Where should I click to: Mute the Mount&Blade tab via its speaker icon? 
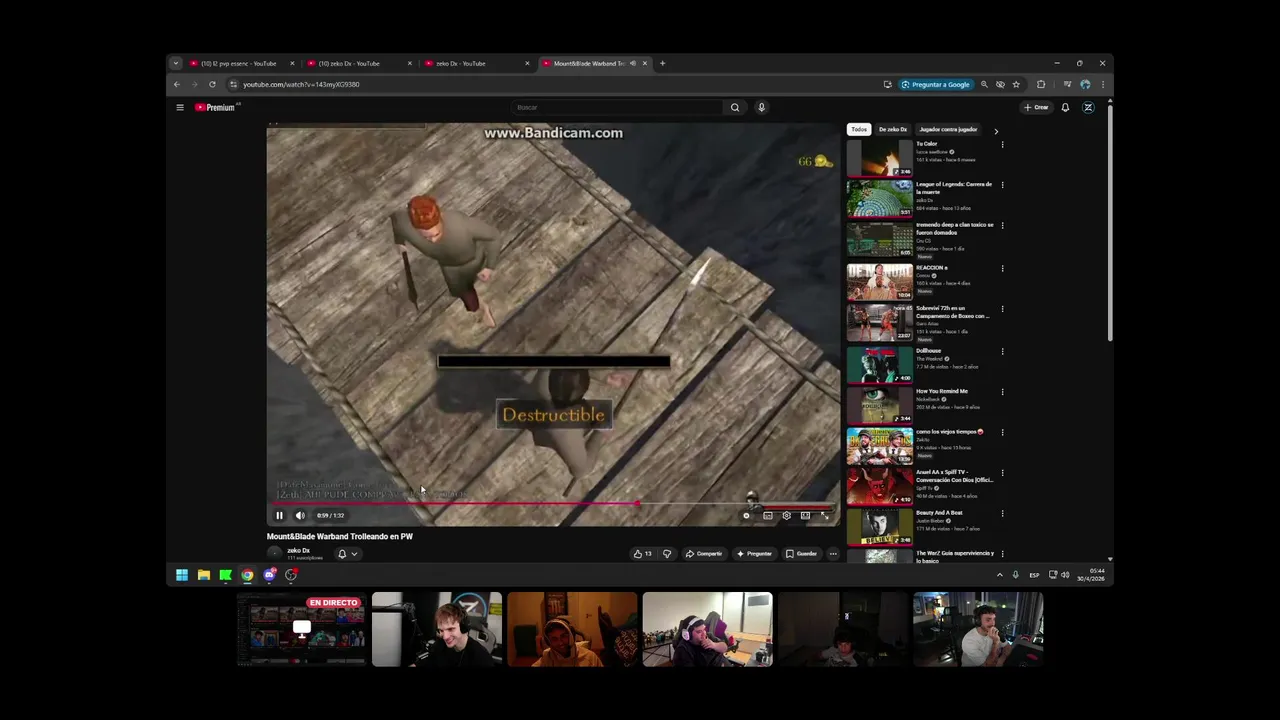[x=633, y=63]
